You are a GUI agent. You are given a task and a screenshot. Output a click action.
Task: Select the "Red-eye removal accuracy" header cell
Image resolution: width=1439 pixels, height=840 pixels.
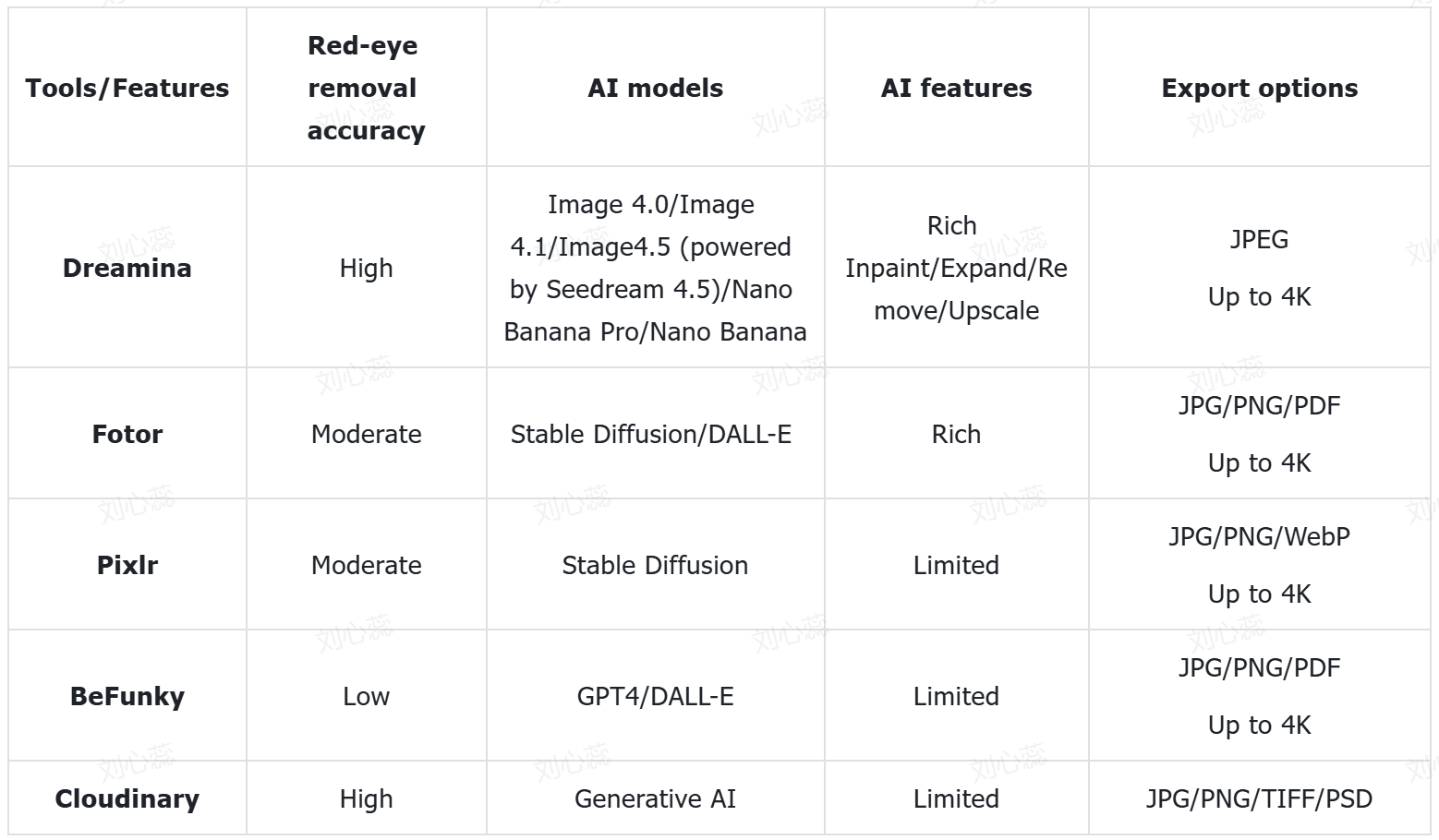click(x=366, y=88)
